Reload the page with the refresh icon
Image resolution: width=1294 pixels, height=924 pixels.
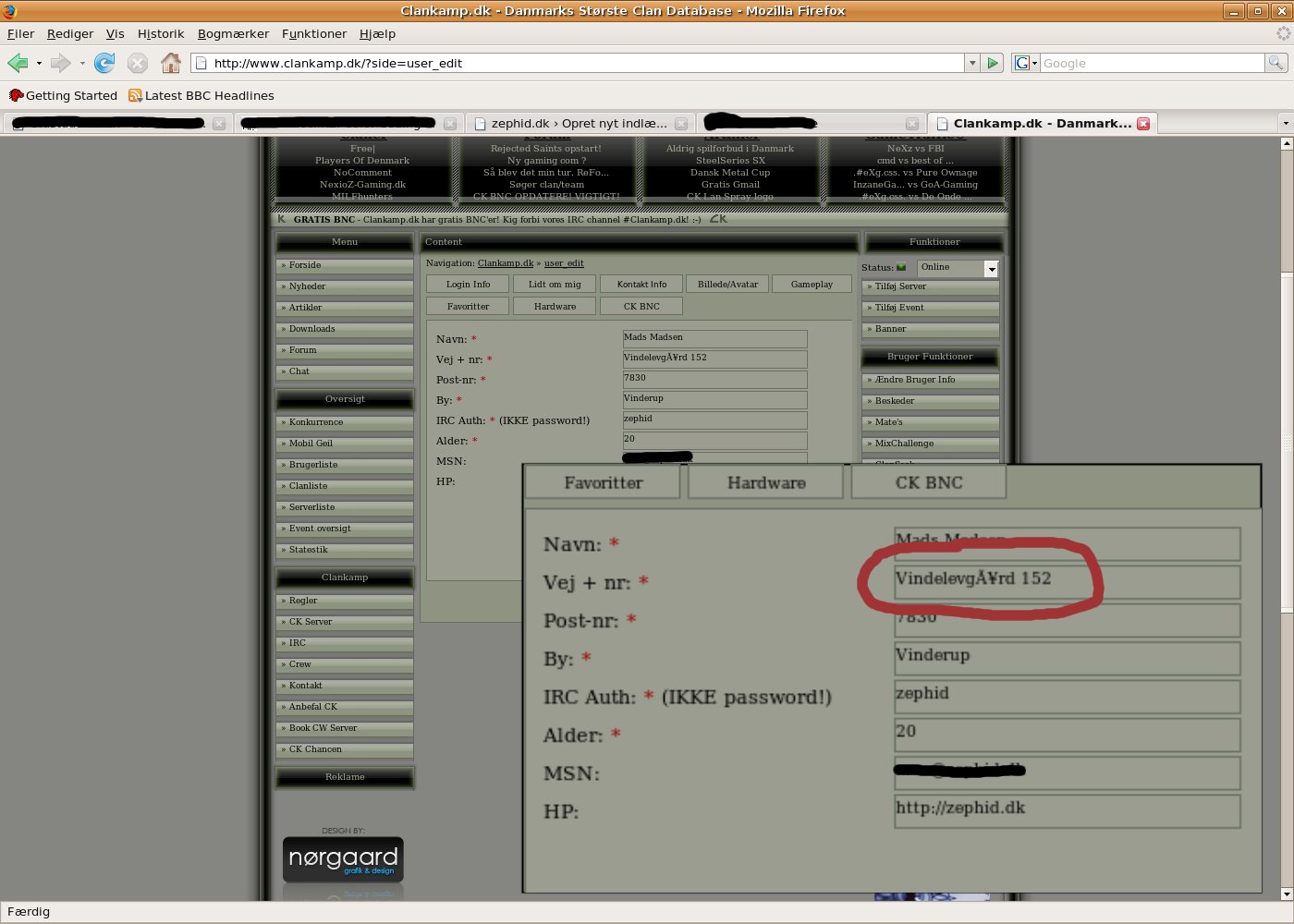(104, 63)
